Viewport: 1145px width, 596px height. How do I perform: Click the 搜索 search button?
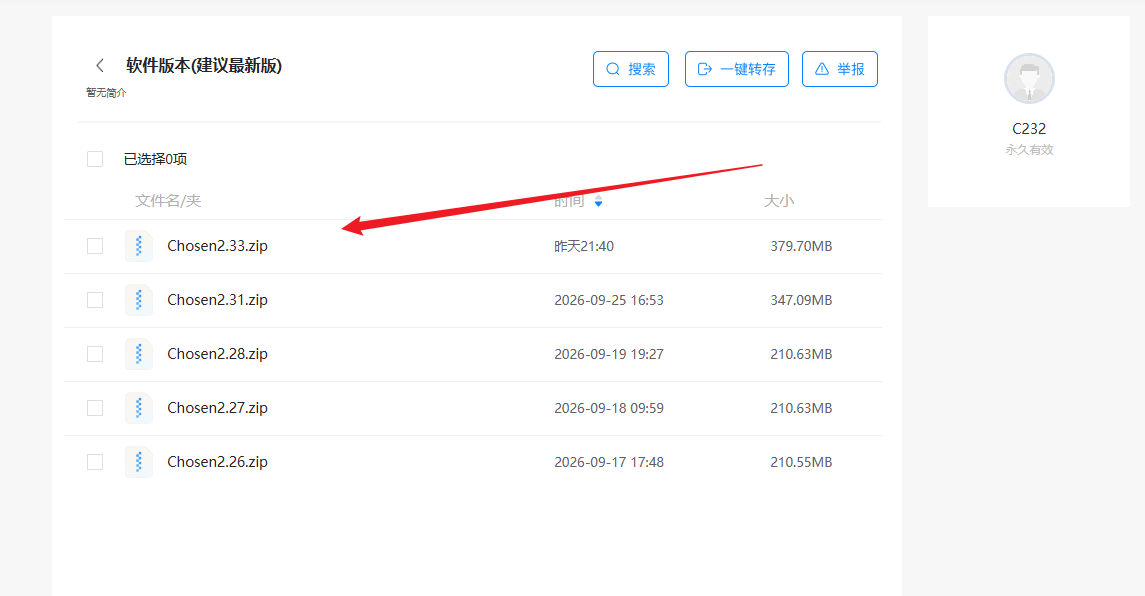point(631,69)
